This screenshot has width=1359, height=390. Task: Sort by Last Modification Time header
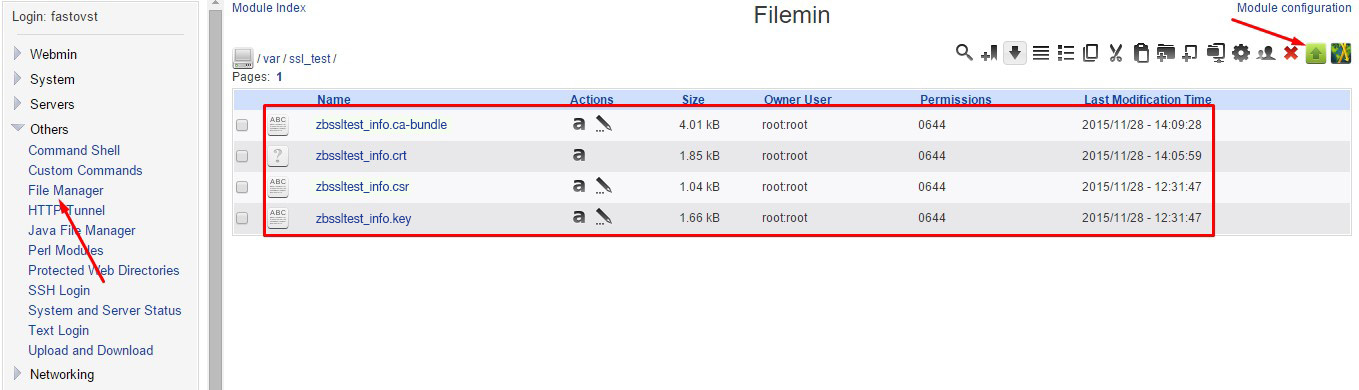point(1148,100)
